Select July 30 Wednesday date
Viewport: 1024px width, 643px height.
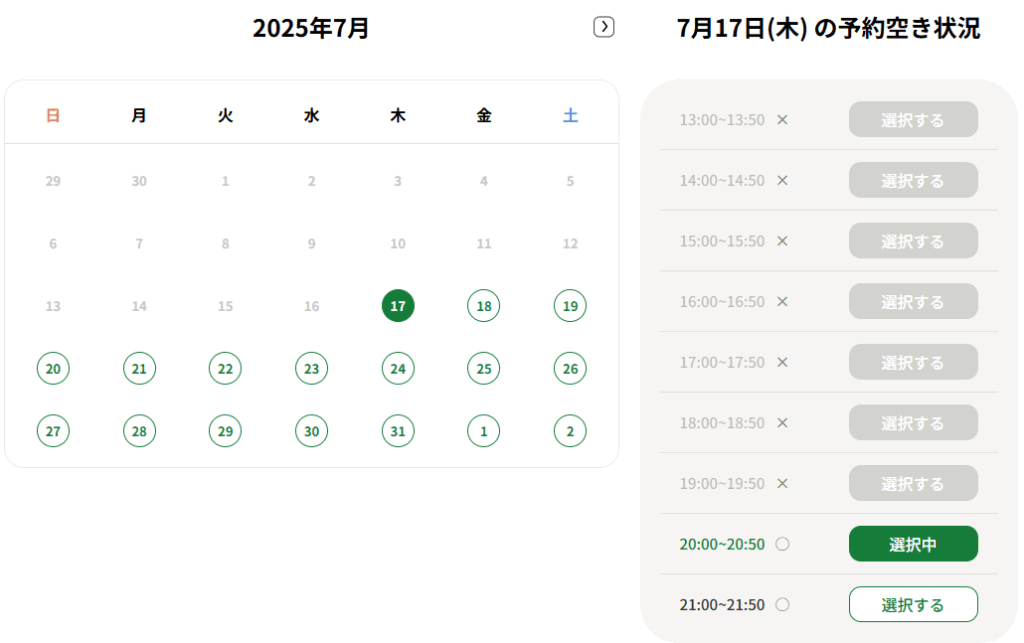(312, 431)
